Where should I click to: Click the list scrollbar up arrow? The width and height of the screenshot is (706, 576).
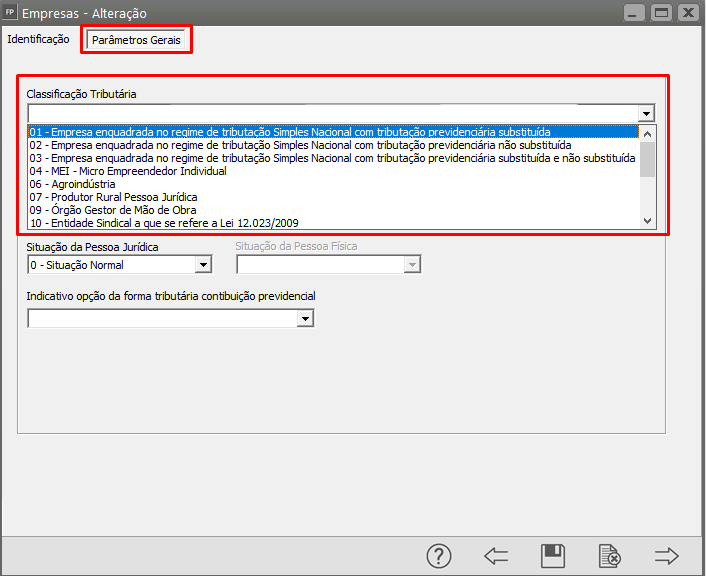[647, 134]
